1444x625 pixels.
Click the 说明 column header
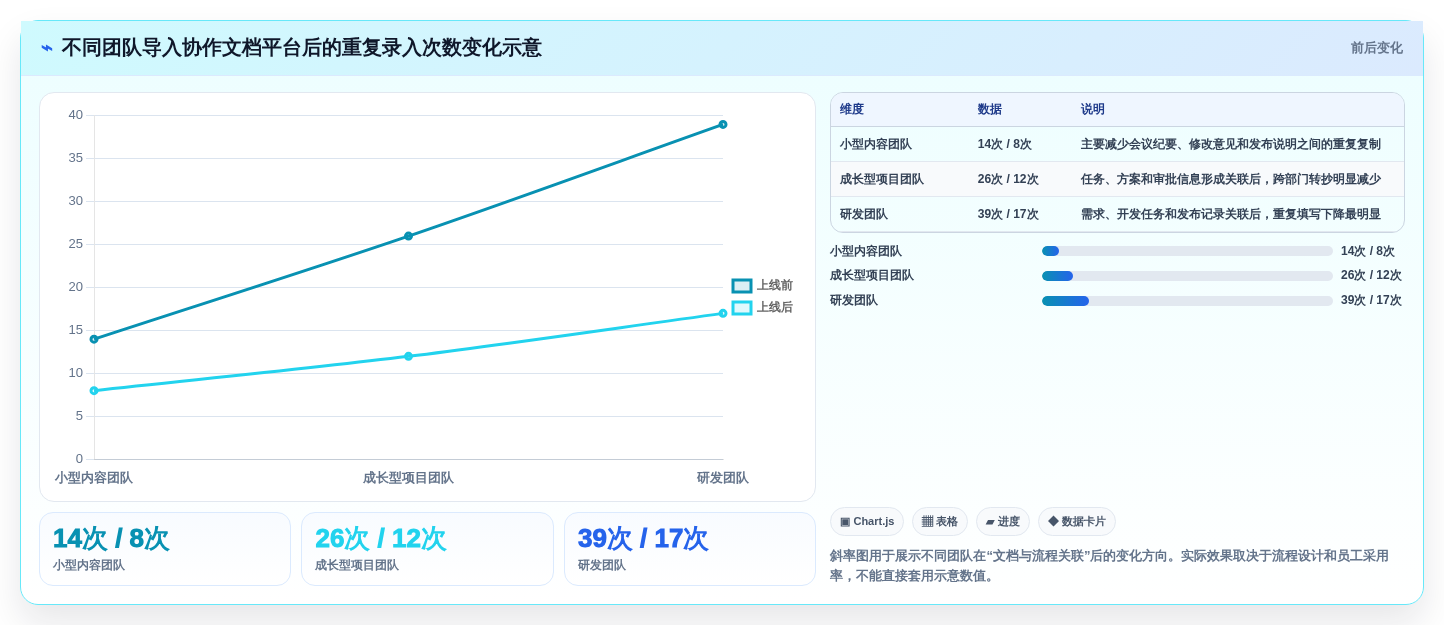tap(1093, 110)
